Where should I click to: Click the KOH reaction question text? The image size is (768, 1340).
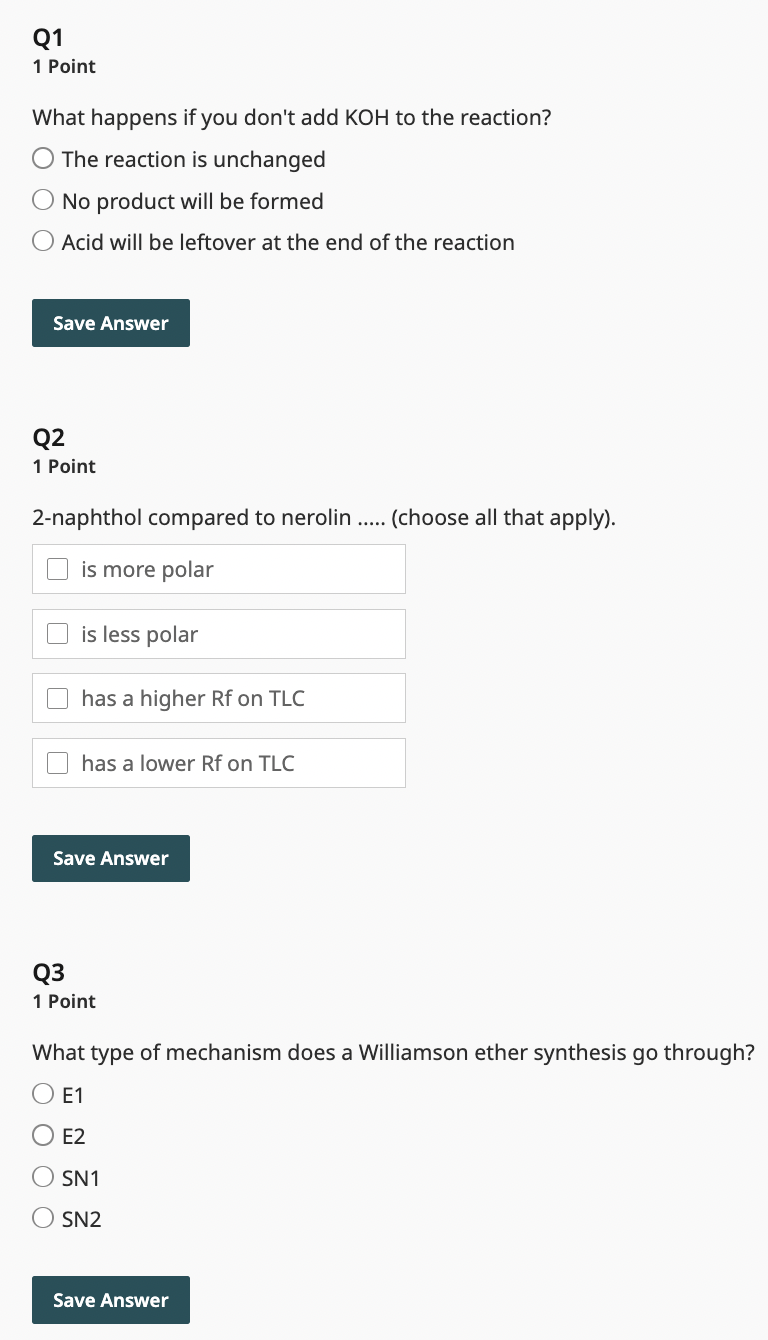click(290, 117)
